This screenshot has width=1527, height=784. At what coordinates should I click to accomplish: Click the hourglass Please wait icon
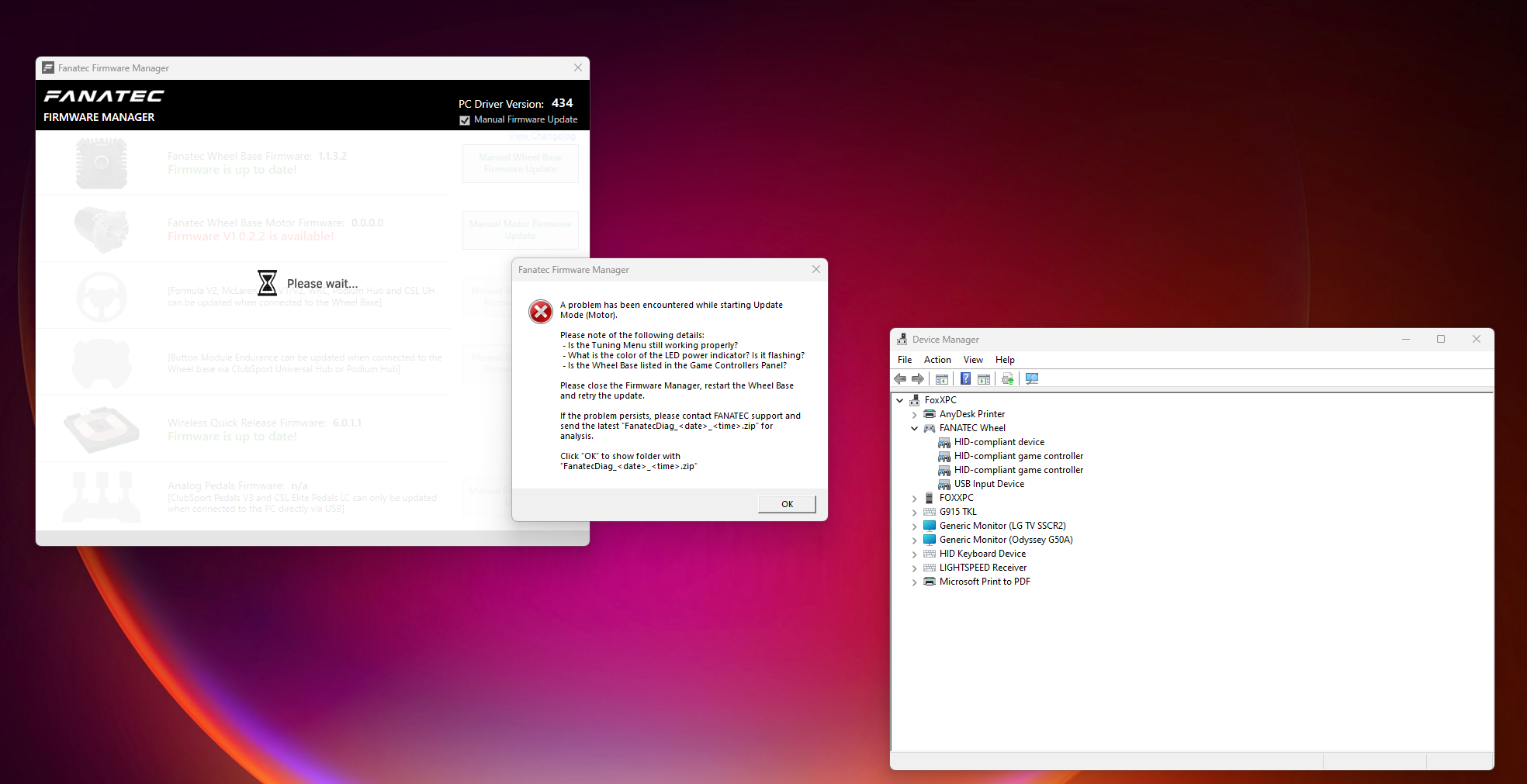[x=267, y=283]
